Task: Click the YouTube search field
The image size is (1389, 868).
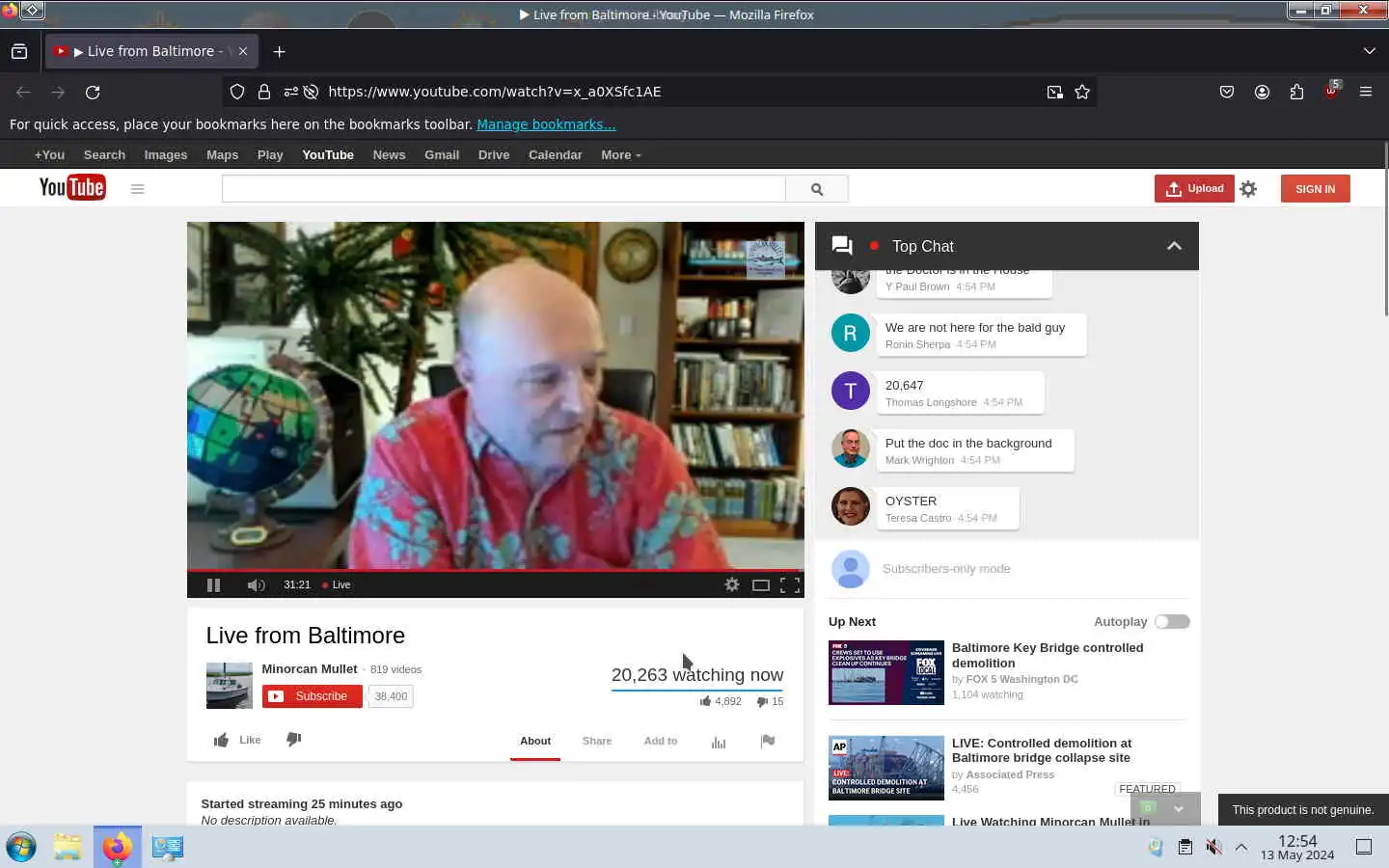Action: coord(504,189)
